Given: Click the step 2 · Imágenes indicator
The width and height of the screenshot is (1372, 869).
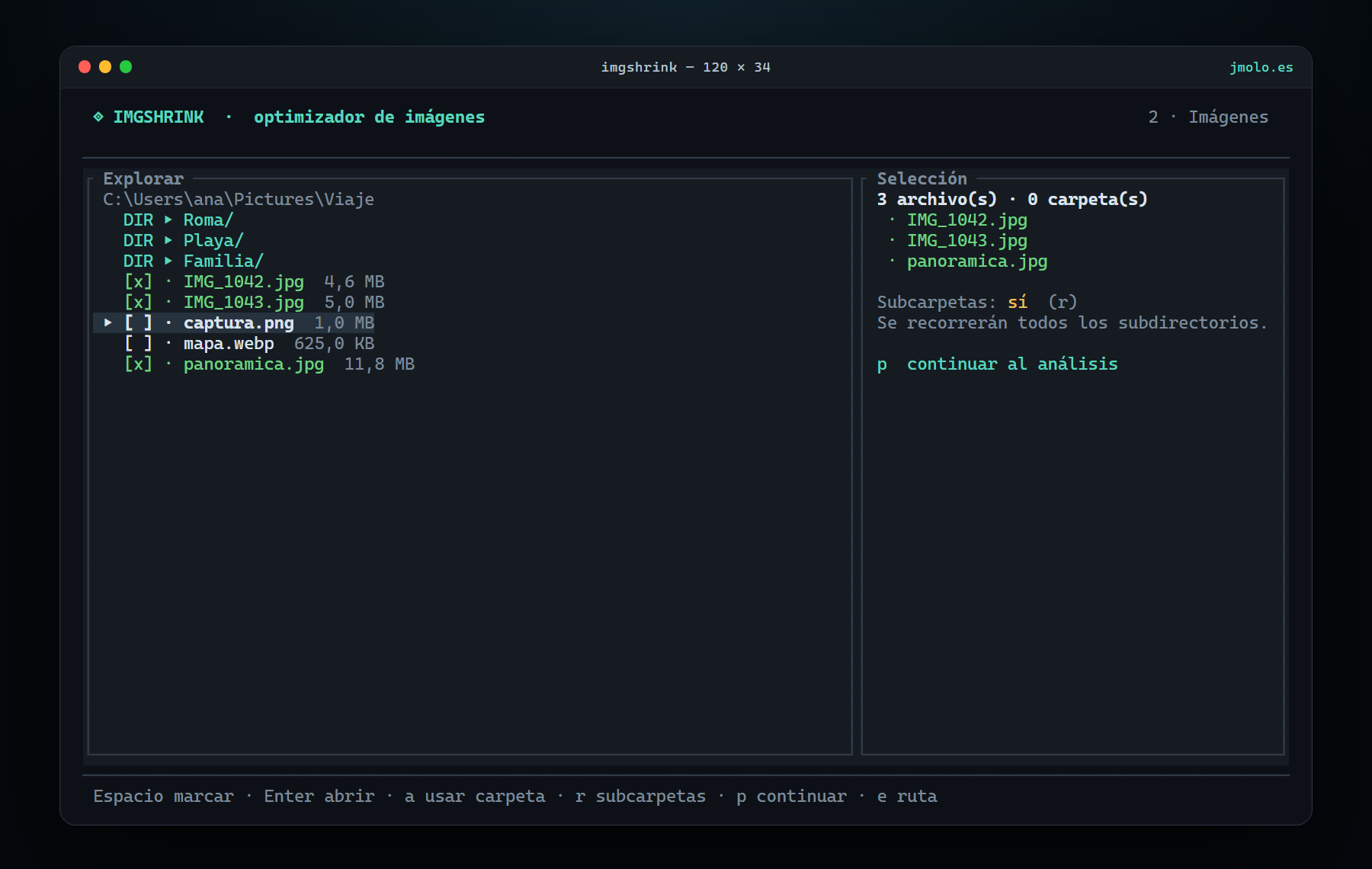Looking at the screenshot, I should click(x=1208, y=117).
